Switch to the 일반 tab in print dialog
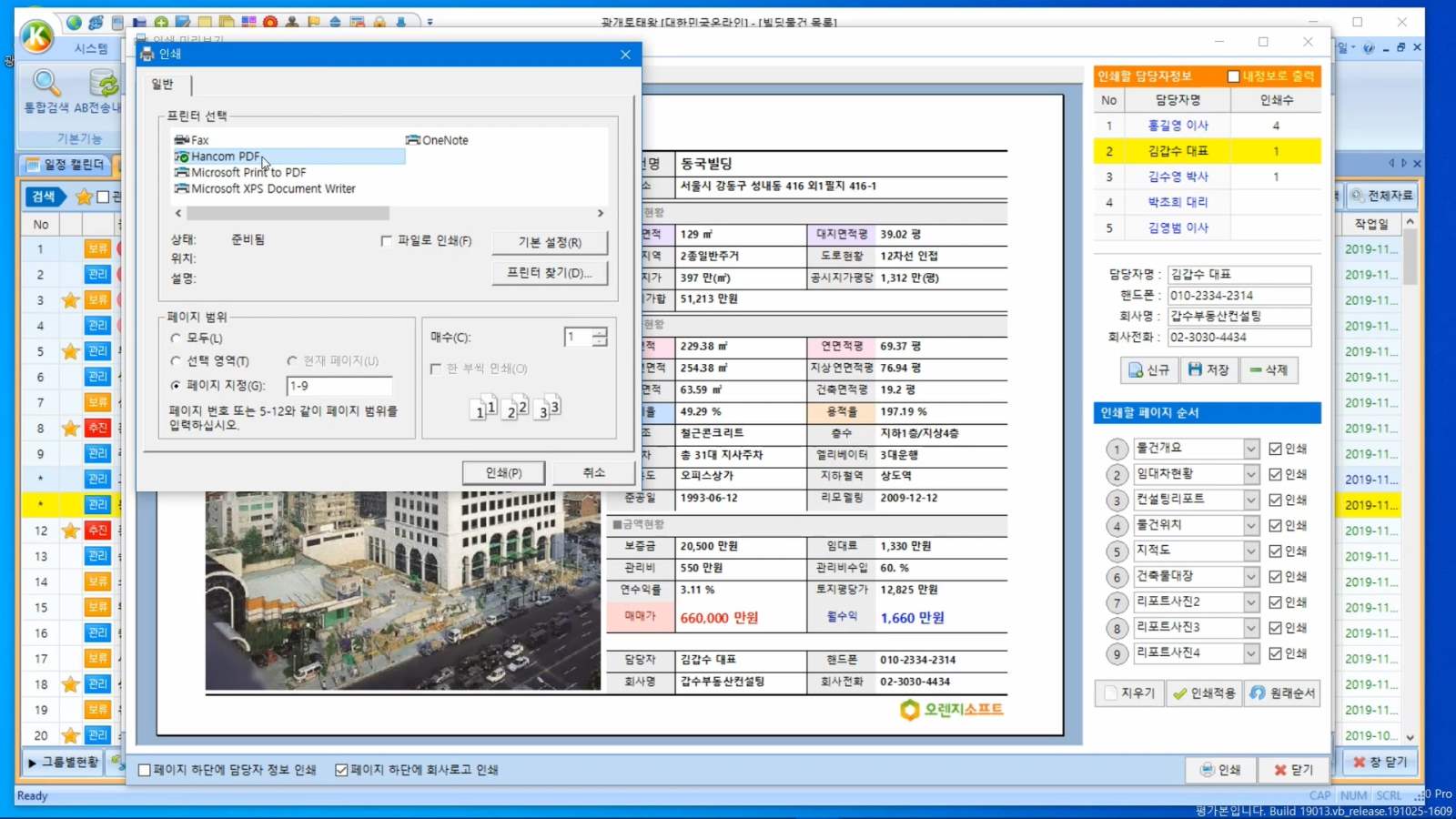The height and width of the screenshot is (819, 1456). tap(163, 85)
